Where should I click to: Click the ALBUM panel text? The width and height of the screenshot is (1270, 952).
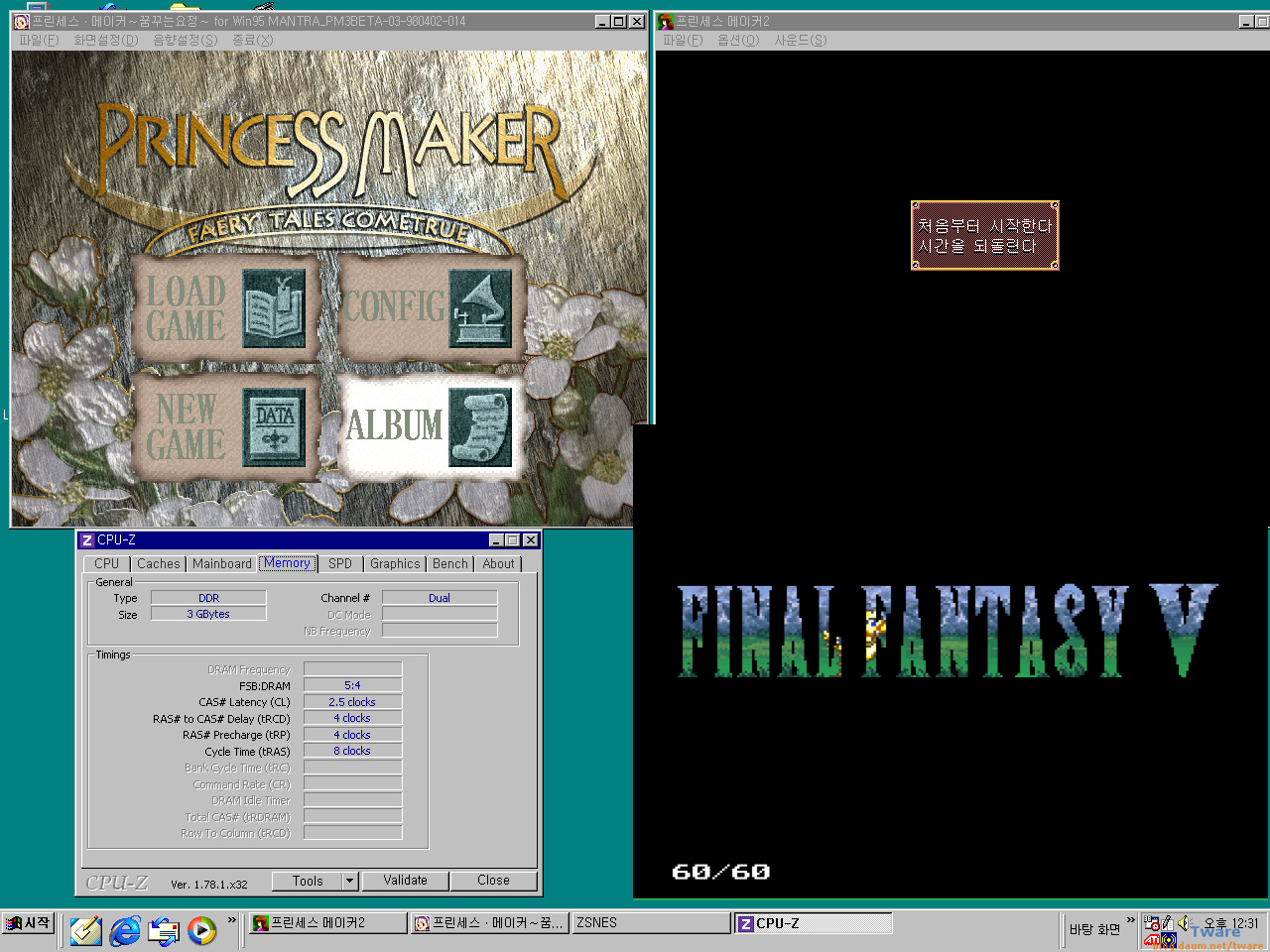point(394,425)
